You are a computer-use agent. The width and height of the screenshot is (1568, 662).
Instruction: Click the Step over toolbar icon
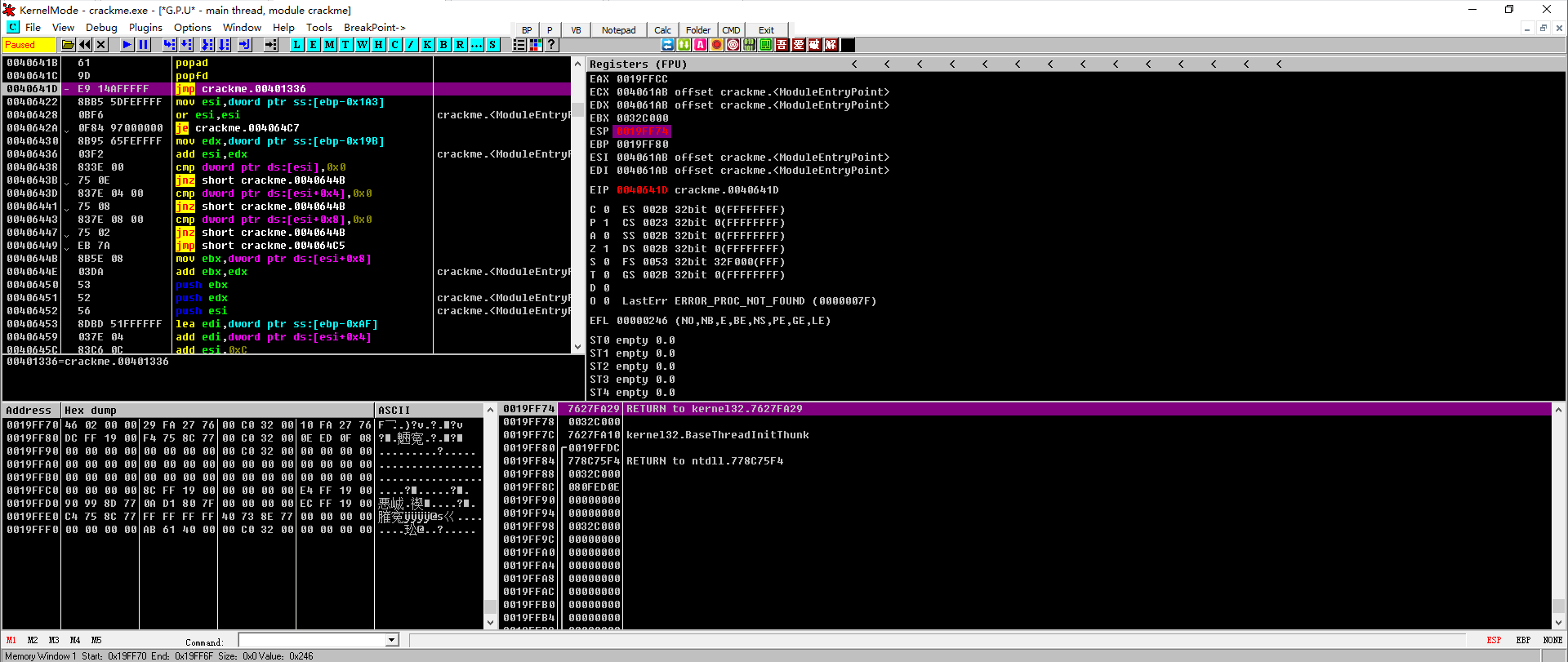click(x=186, y=45)
